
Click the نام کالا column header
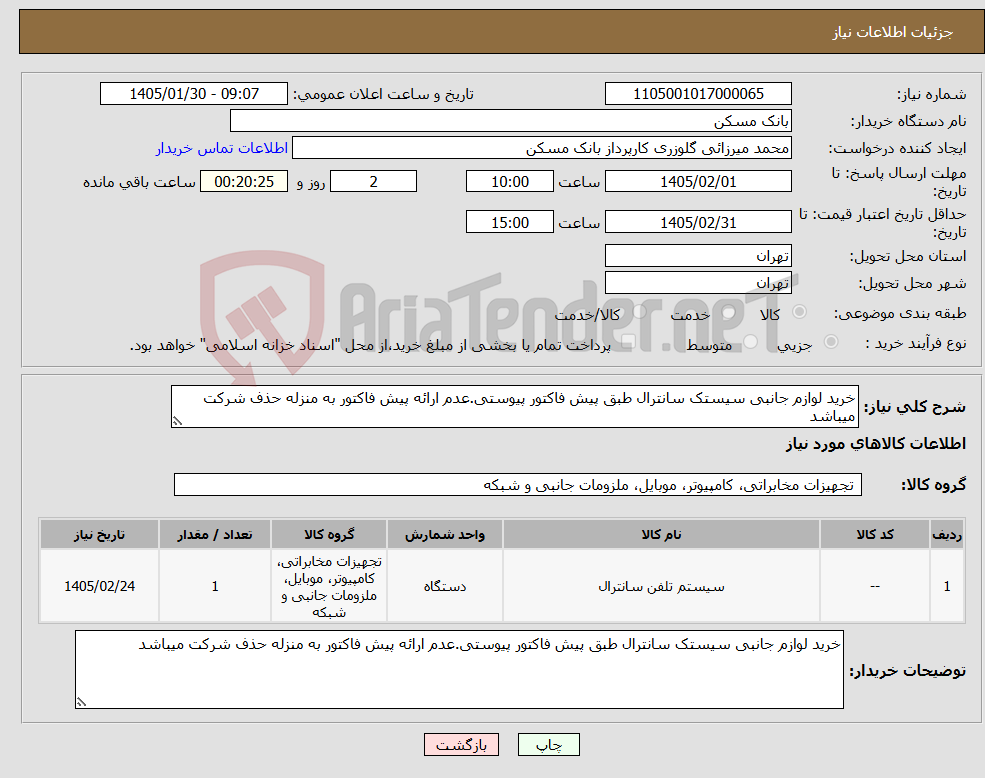tap(661, 534)
